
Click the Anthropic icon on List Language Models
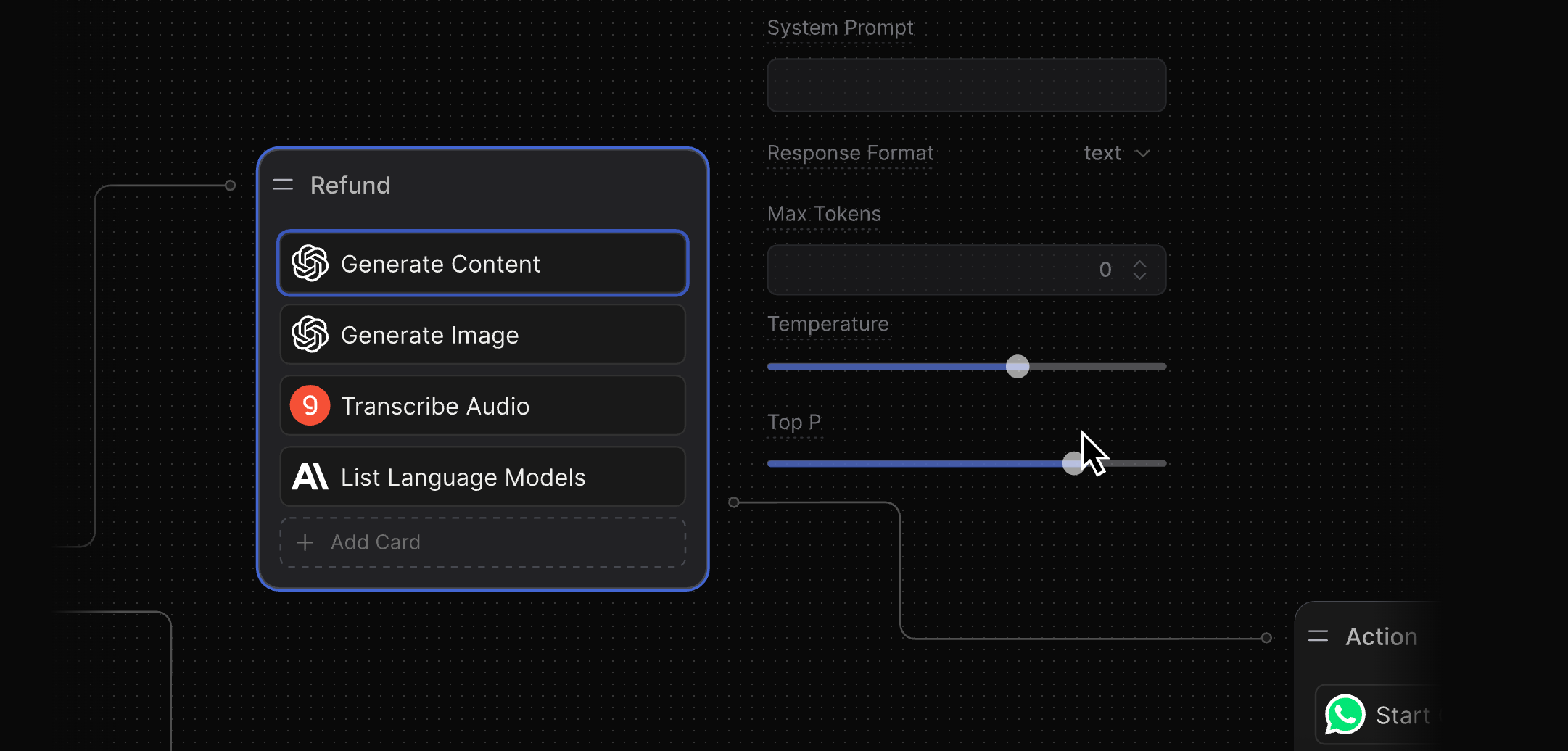point(310,477)
